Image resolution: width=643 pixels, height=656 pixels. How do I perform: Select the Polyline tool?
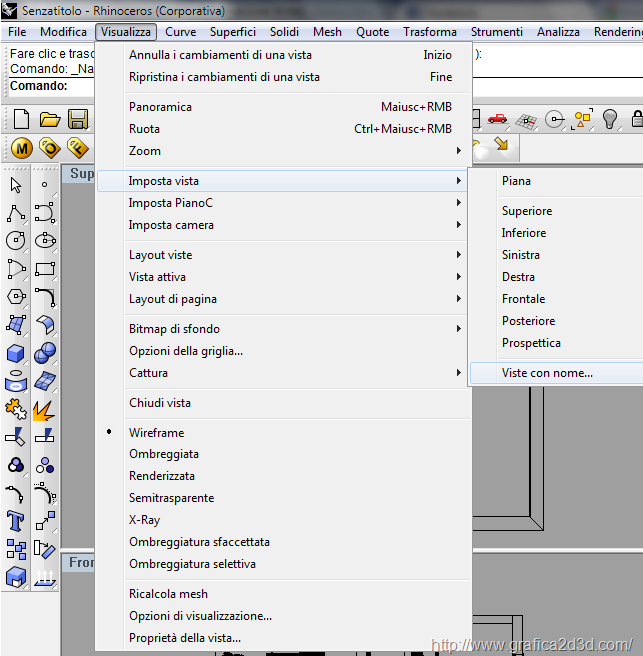click(x=16, y=213)
